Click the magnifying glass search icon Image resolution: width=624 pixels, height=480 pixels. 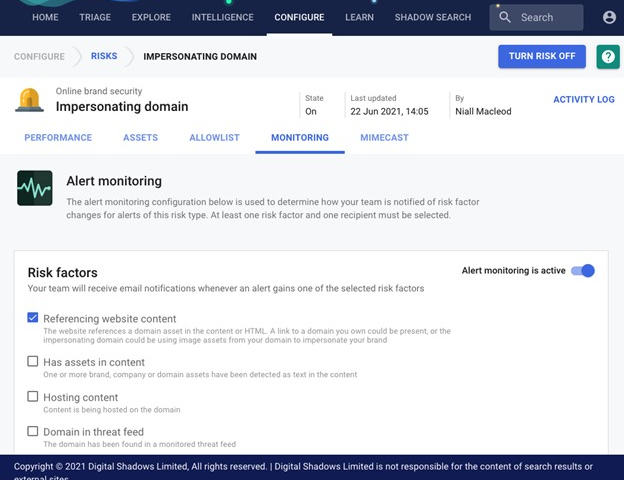tap(505, 17)
